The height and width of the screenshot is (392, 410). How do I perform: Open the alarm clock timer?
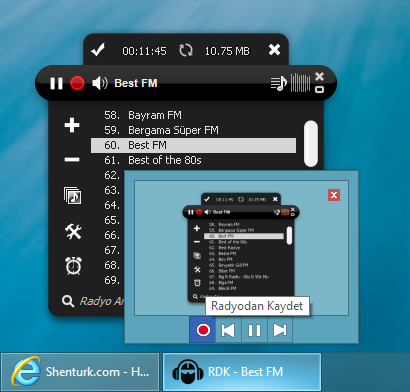[73, 266]
